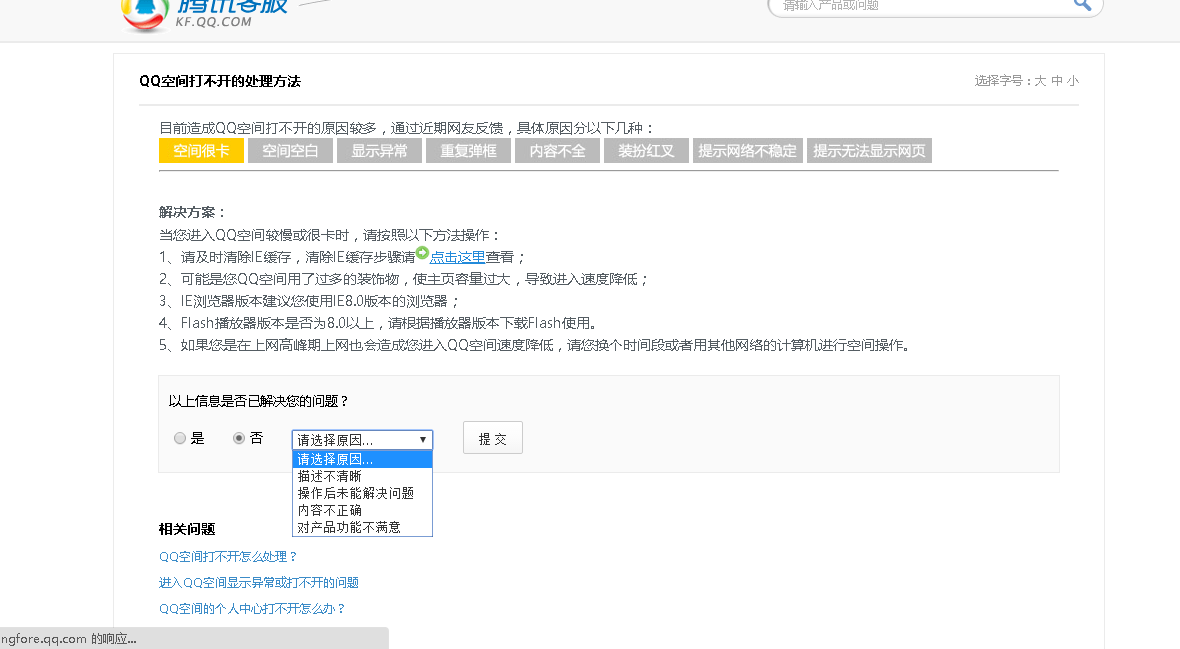The image size is (1180, 649).
Task: Switch to the 提示网络不稳定 tab
Action: coord(747,151)
